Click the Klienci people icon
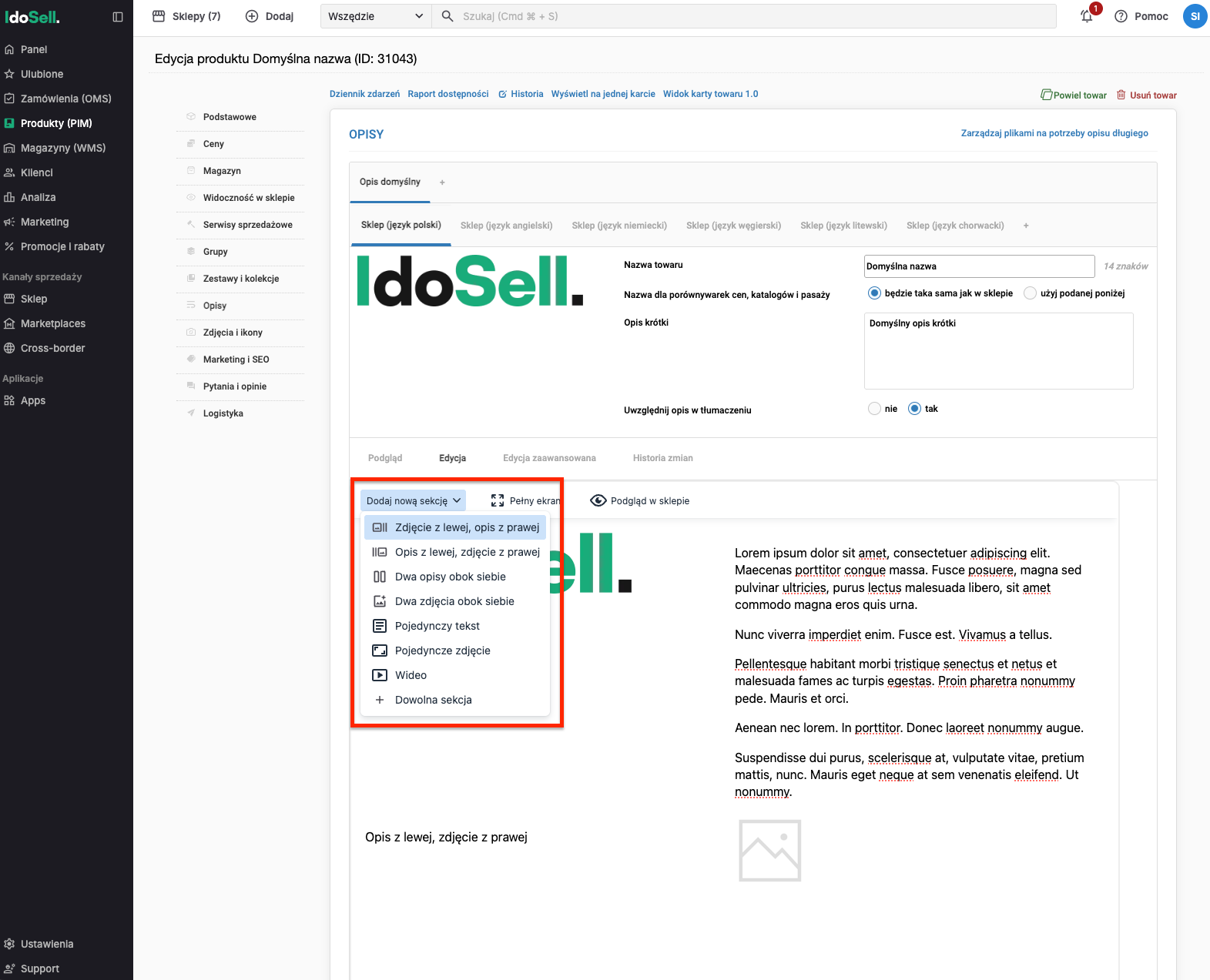Viewport: 1210px width, 980px height. point(9,172)
